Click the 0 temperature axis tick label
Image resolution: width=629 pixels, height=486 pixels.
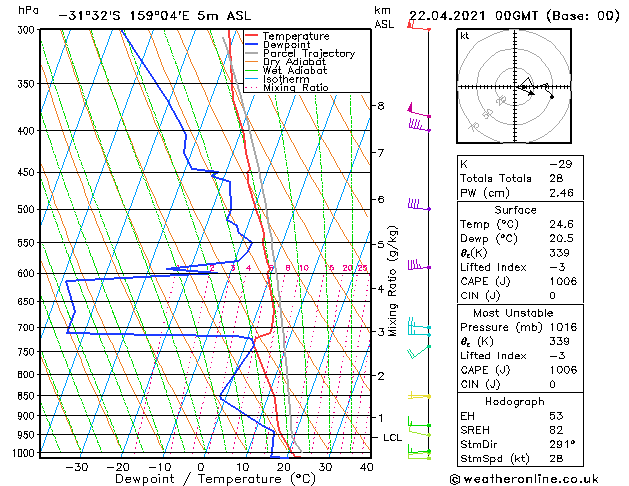(x=201, y=467)
